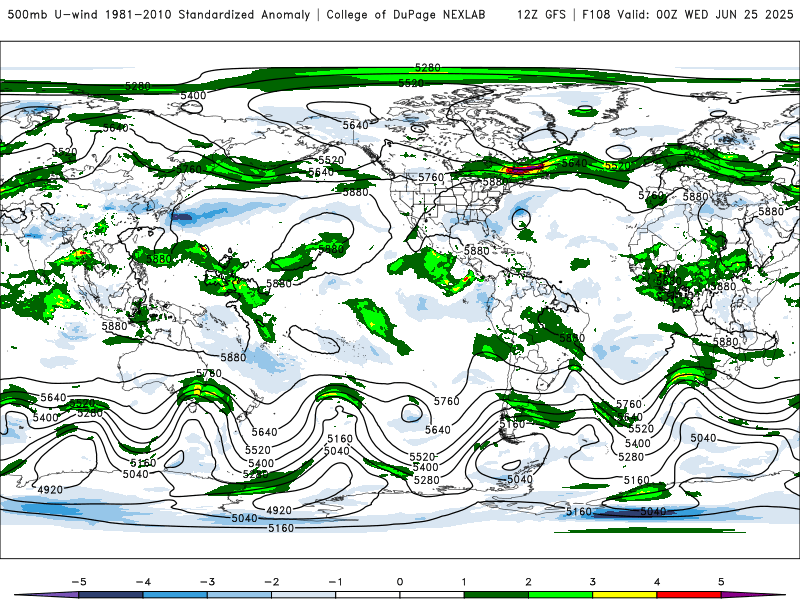Select the dark navy -5 to -4 colorbar segment
This screenshot has width=800, height=600.
point(111,595)
